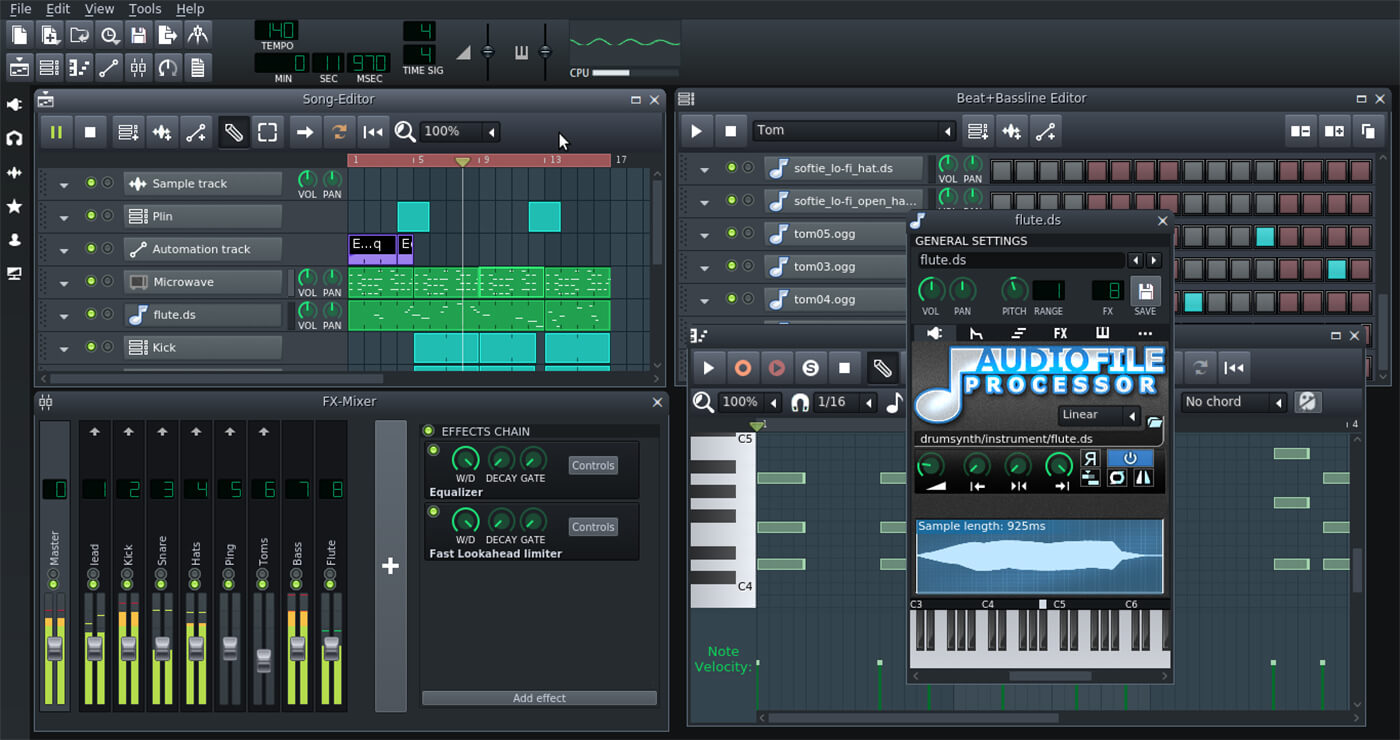This screenshot has width=1400, height=740.
Task: Create a new project
Action: click(x=18, y=34)
